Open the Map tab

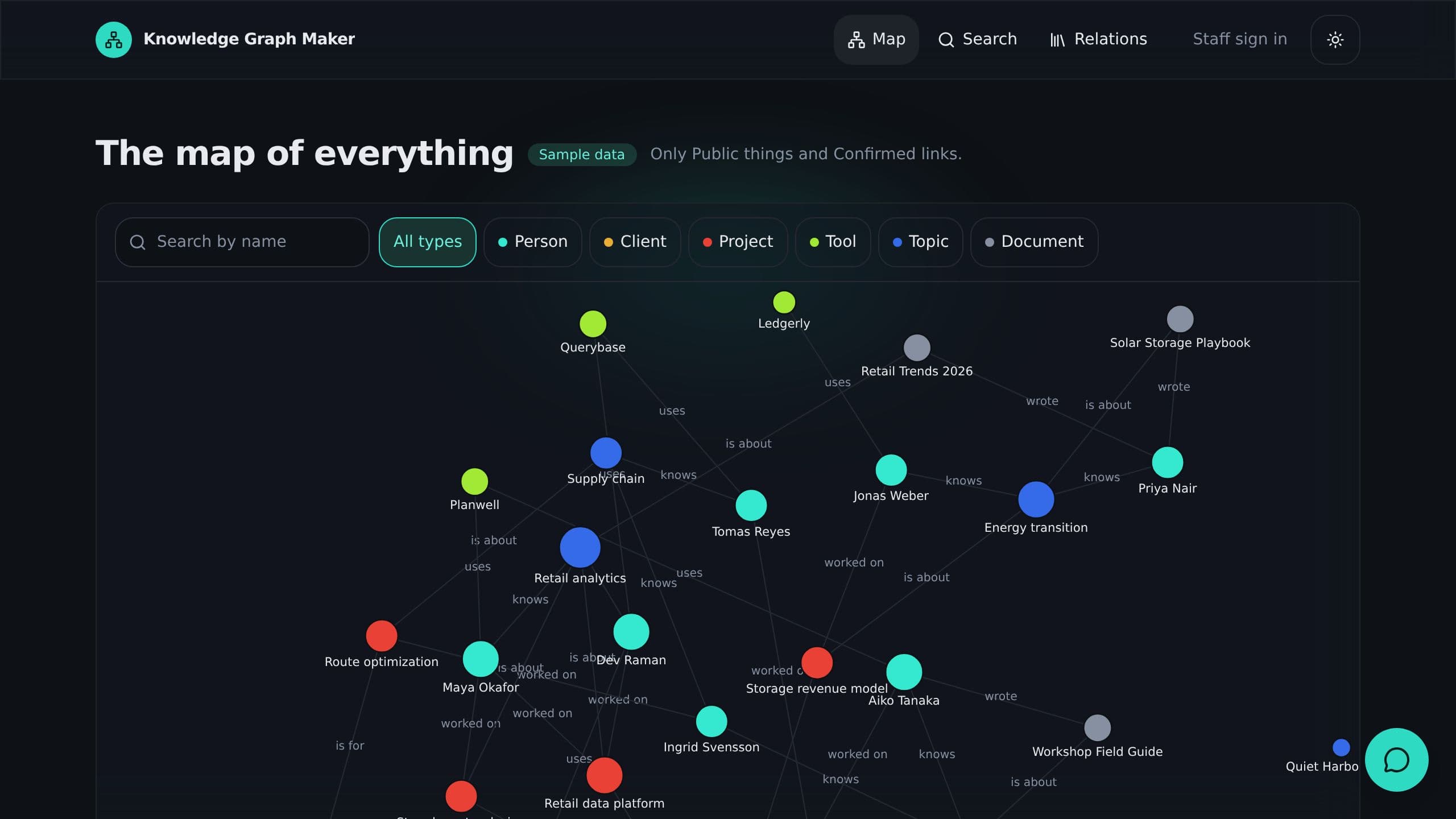pos(876,40)
